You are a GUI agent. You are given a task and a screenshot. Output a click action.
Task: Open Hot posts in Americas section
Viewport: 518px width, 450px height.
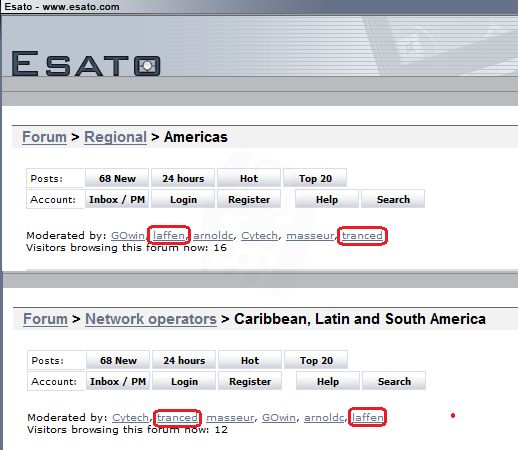click(249, 178)
